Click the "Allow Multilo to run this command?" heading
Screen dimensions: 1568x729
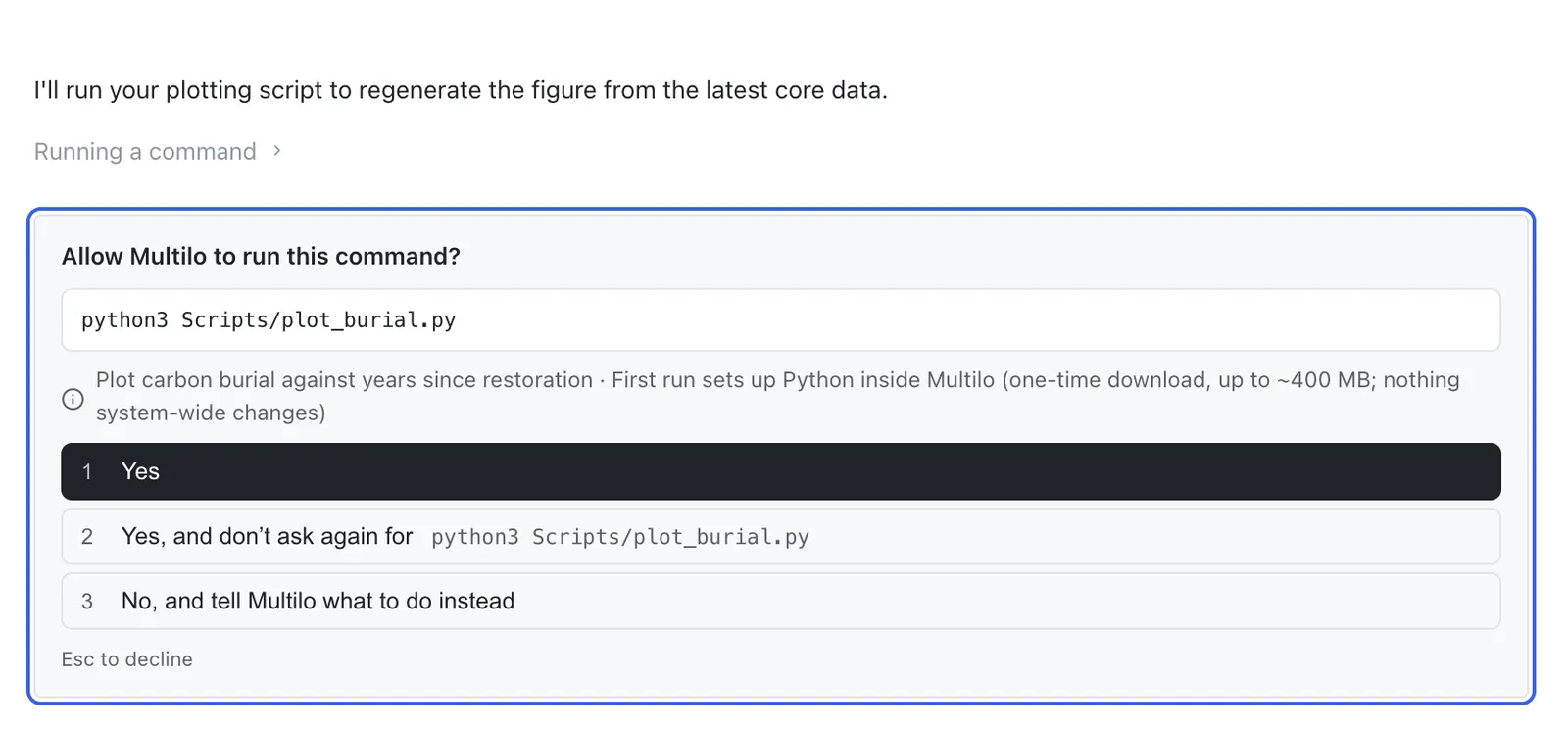pos(261,256)
